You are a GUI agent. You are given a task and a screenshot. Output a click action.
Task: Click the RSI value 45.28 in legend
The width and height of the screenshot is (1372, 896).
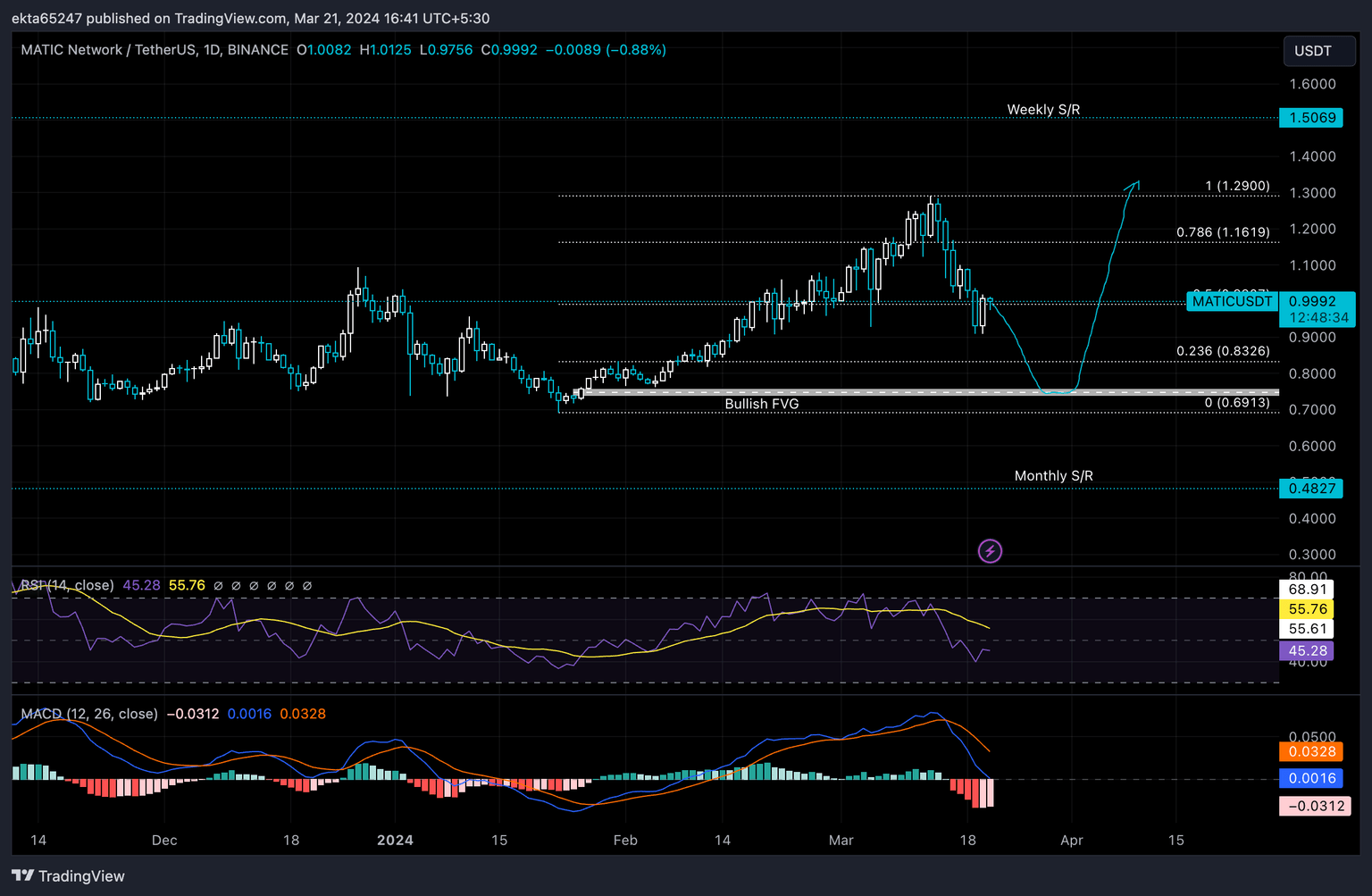coord(141,585)
